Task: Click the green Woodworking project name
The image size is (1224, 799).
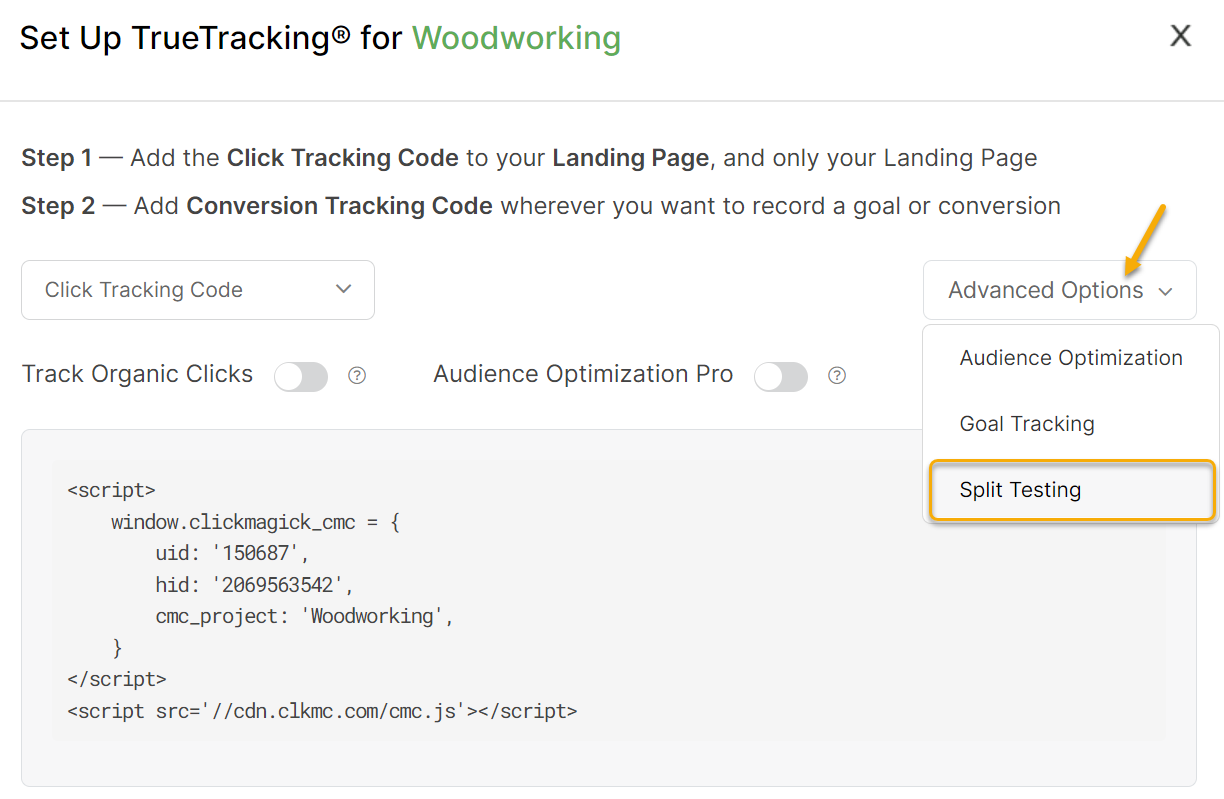Action: [516, 38]
